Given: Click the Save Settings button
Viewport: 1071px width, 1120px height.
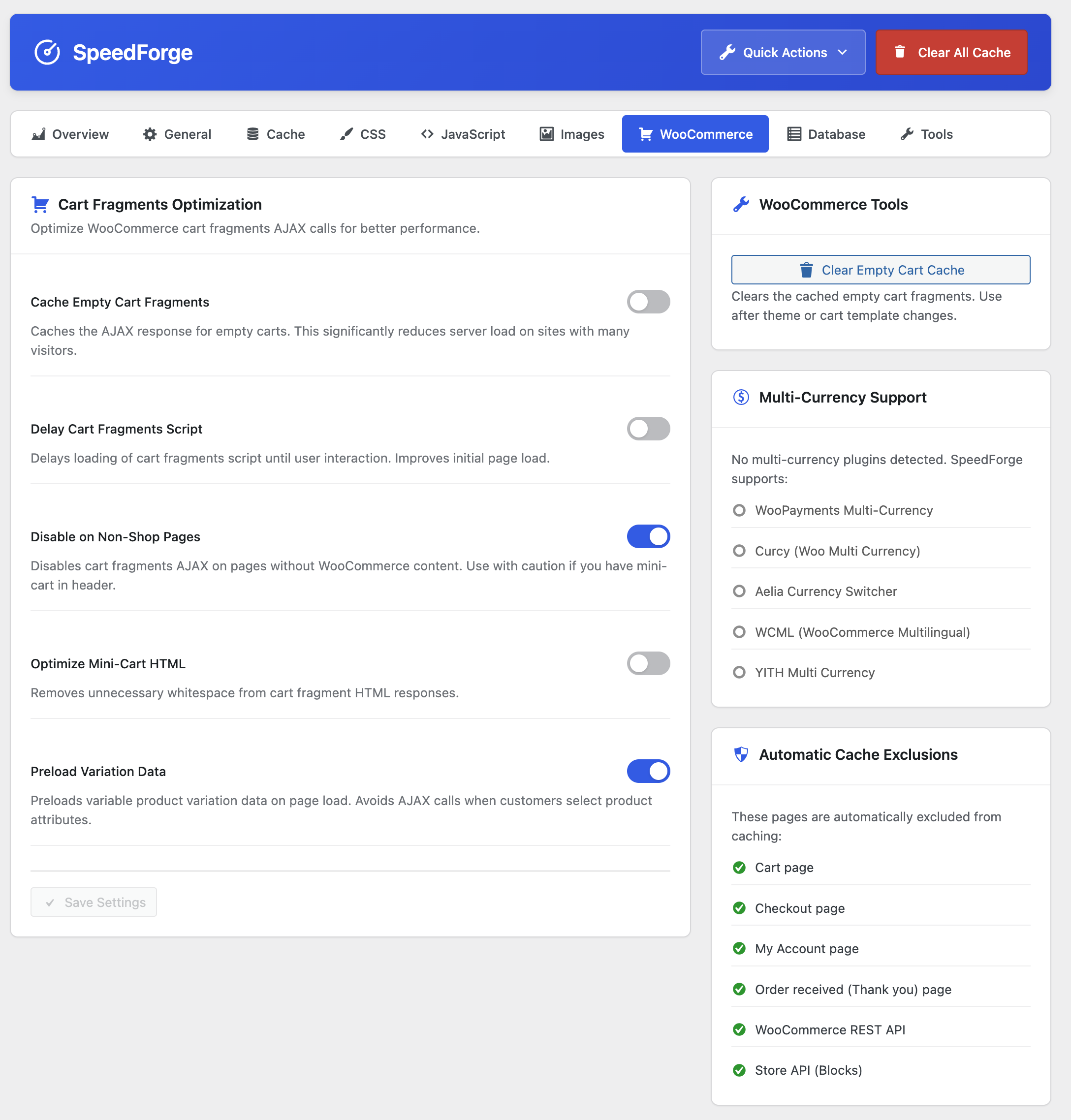Looking at the screenshot, I should (94, 902).
